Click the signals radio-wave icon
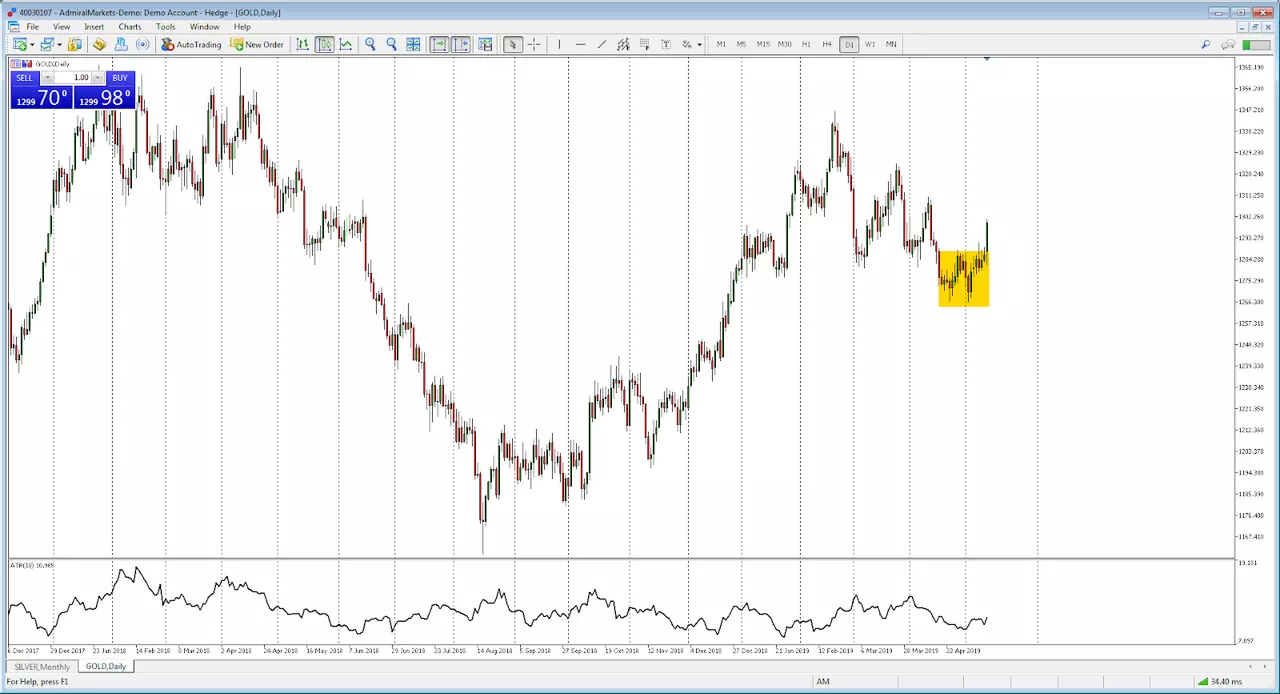The image size is (1280, 694). (142, 44)
